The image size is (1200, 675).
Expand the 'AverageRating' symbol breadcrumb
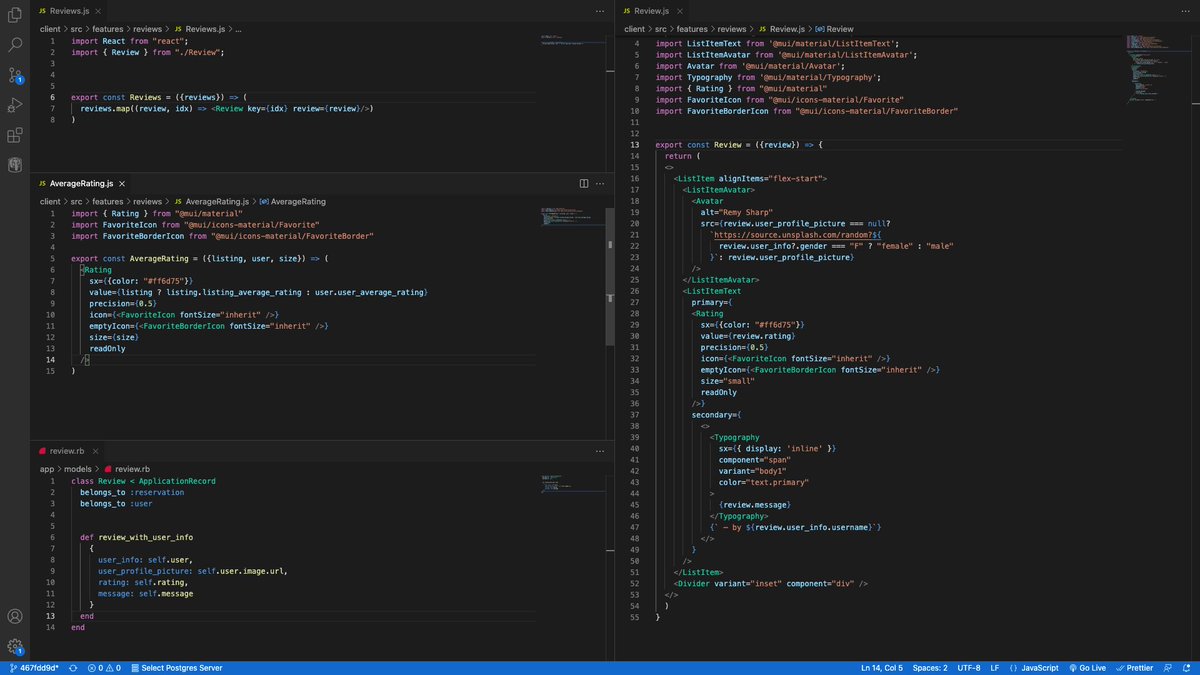coord(291,201)
